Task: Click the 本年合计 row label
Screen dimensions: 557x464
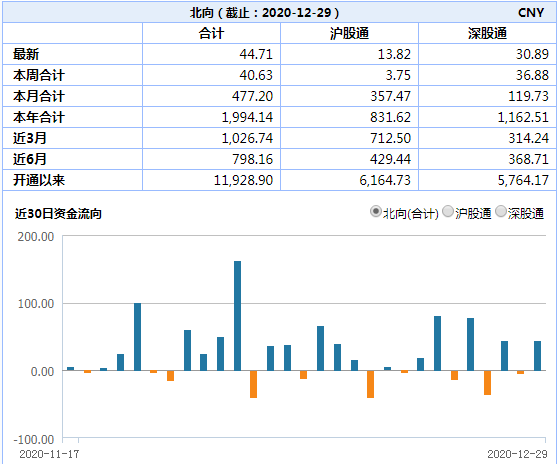Action: (39, 117)
